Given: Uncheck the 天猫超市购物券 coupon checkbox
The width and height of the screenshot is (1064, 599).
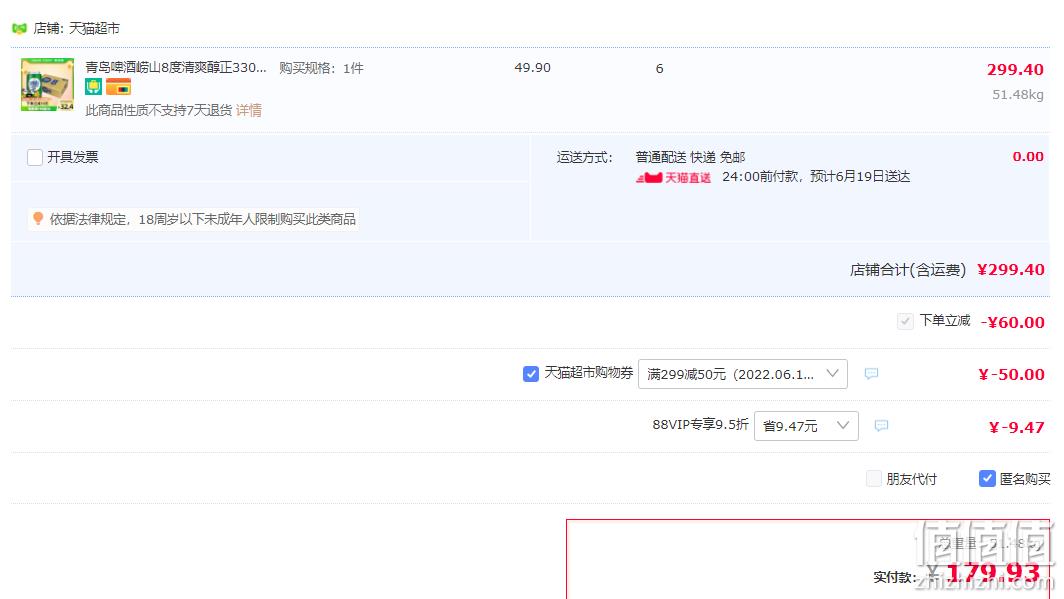Looking at the screenshot, I should coord(531,373).
